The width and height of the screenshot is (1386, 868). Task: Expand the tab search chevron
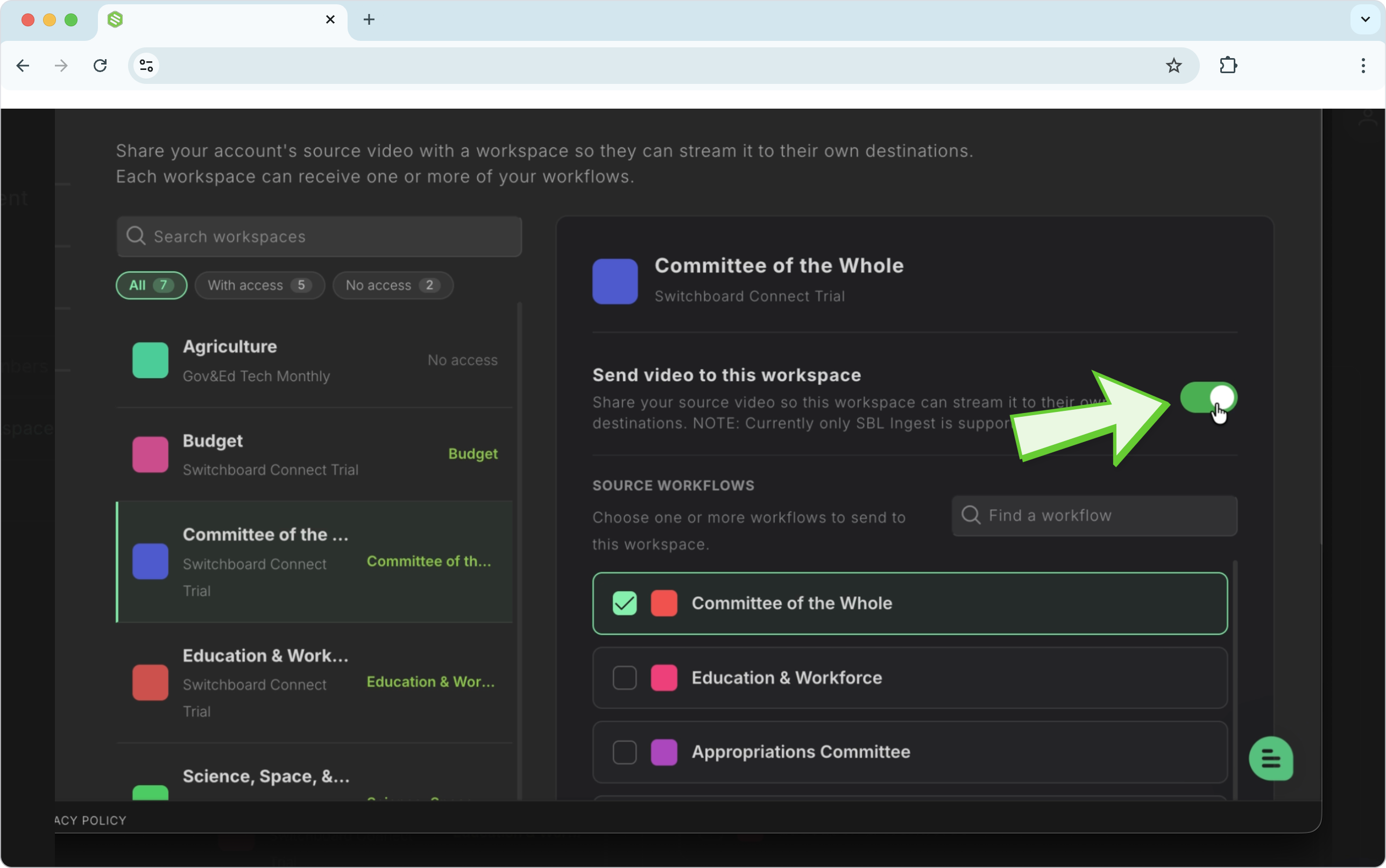pos(1366,19)
